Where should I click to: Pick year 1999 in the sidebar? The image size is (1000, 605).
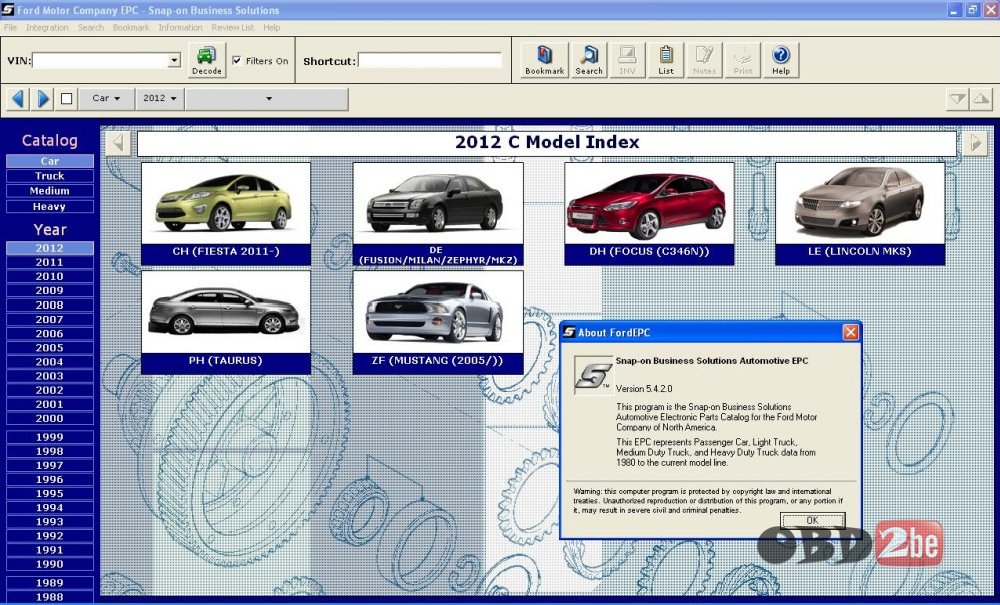[x=50, y=437]
